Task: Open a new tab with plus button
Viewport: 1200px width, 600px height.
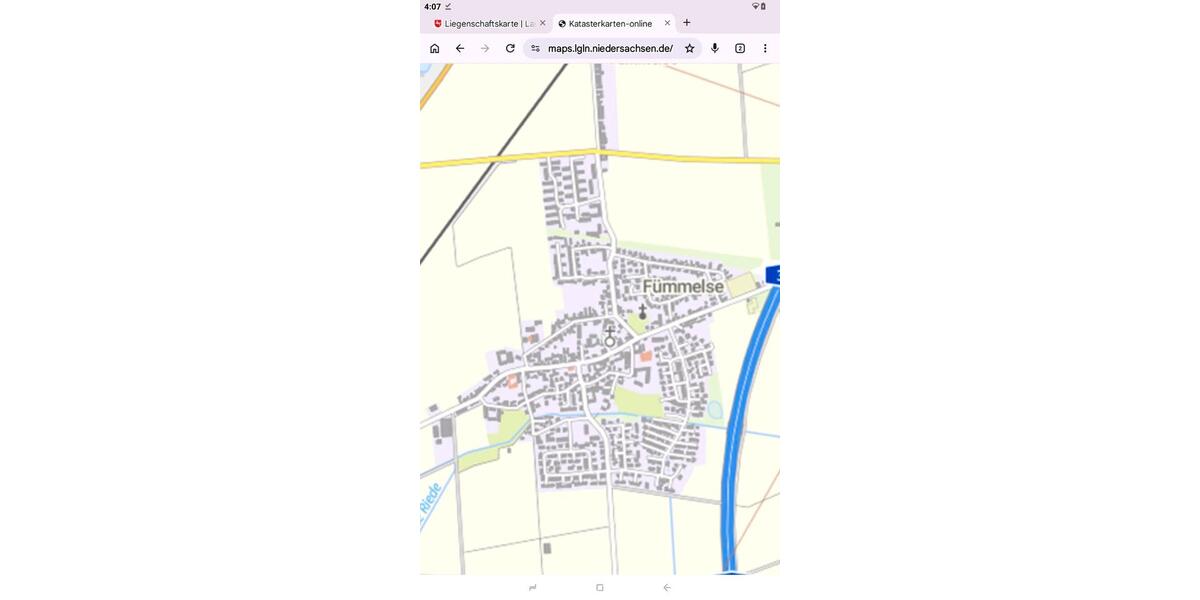Action: pyautogui.click(x=687, y=23)
